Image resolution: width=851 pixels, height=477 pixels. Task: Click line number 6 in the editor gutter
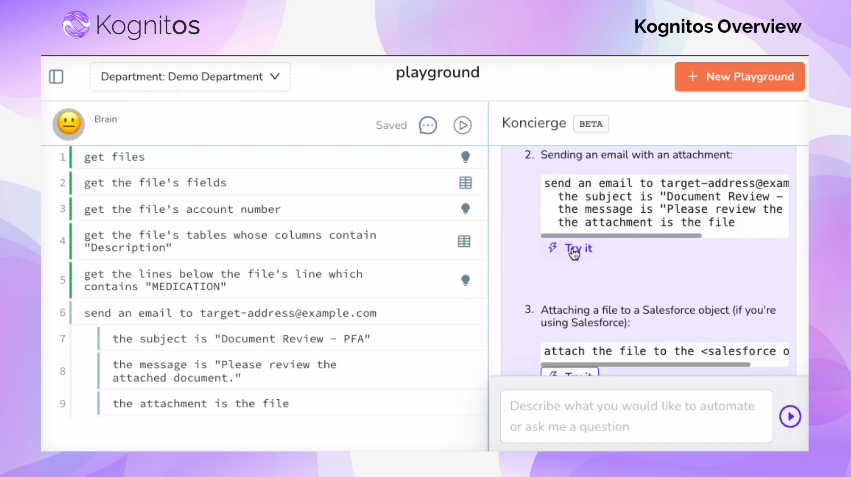pyautogui.click(x=62, y=313)
